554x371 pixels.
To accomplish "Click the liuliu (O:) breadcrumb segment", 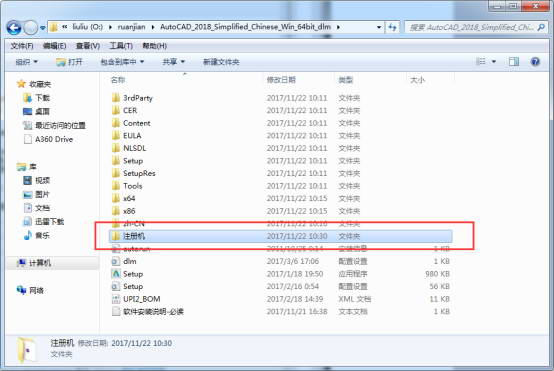I will pyautogui.click(x=87, y=27).
